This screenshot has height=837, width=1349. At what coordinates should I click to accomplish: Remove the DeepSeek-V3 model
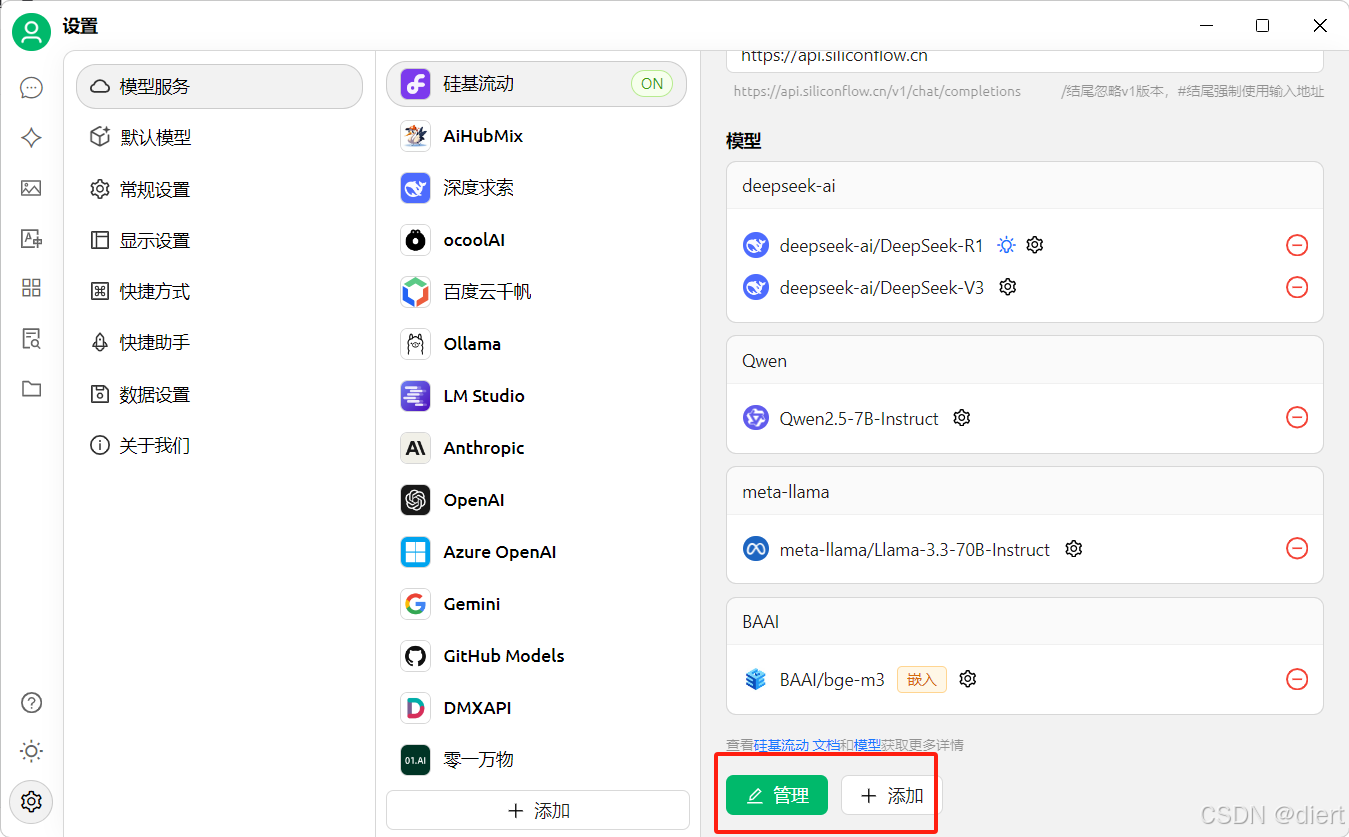1297,287
